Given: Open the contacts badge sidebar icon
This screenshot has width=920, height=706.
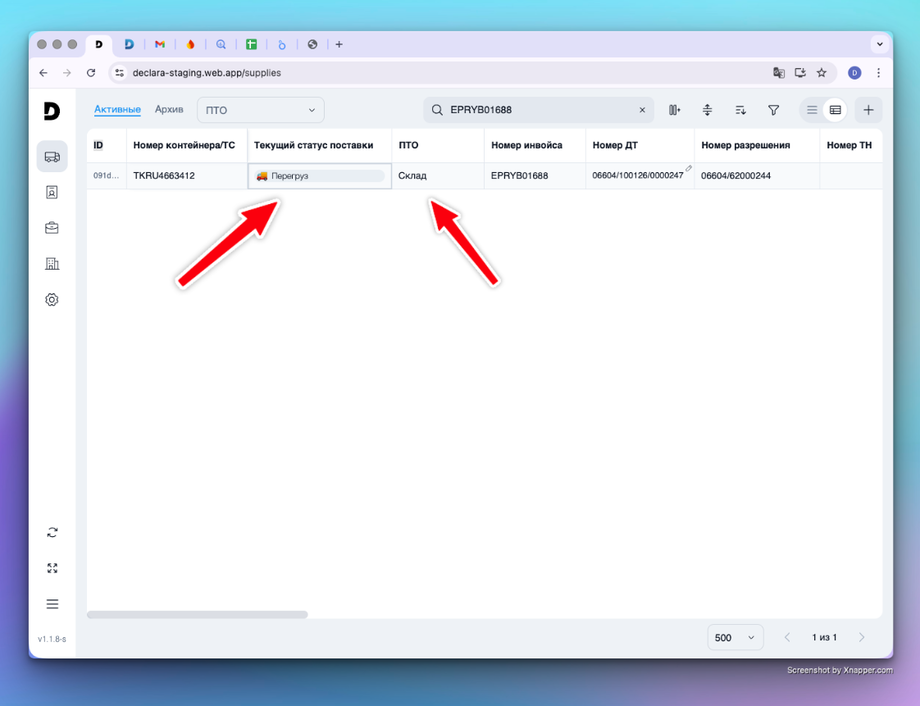Looking at the screenshot, I should point(52,192).
